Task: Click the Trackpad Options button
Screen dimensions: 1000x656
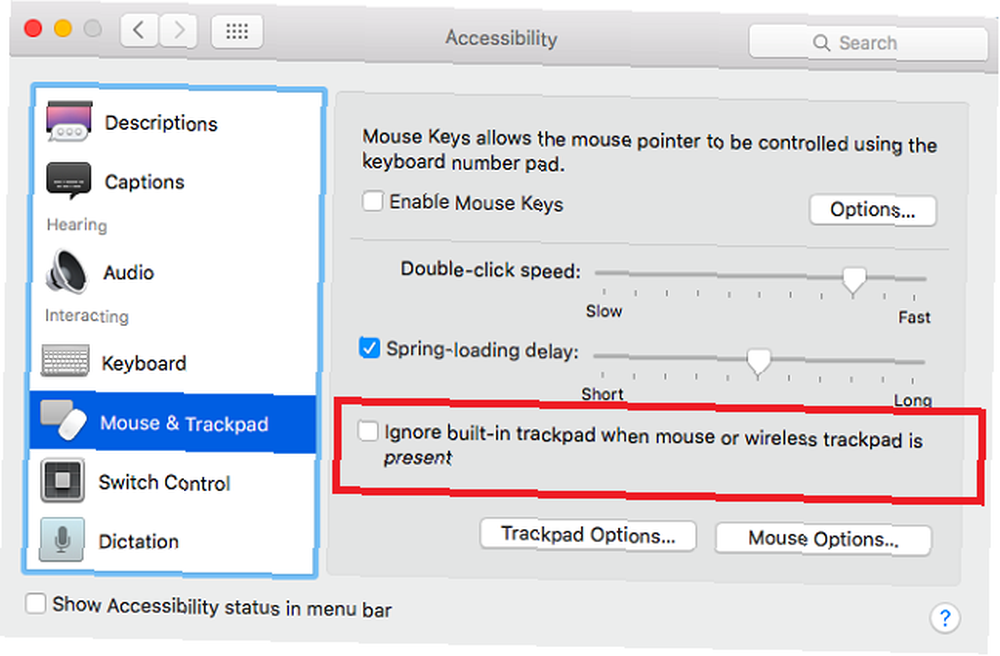Action: click(x=588, y=534)
